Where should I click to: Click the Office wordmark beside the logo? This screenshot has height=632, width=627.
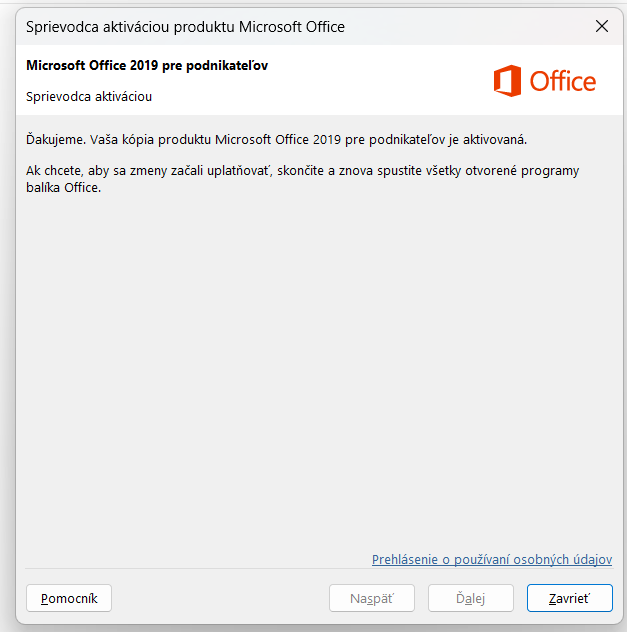point(562,81)
